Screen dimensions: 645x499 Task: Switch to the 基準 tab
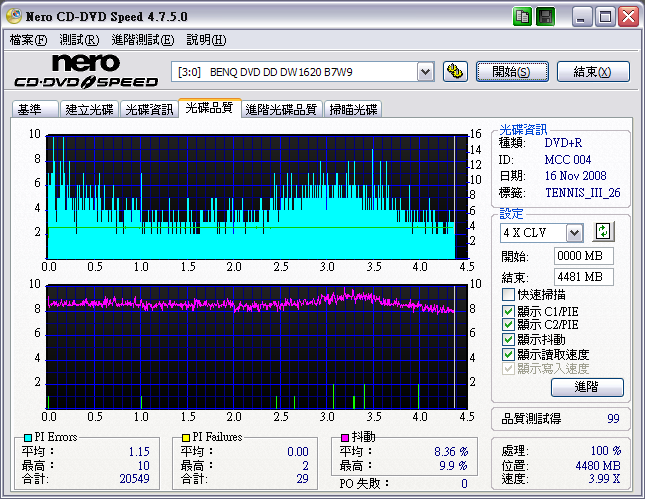[35, 109]
